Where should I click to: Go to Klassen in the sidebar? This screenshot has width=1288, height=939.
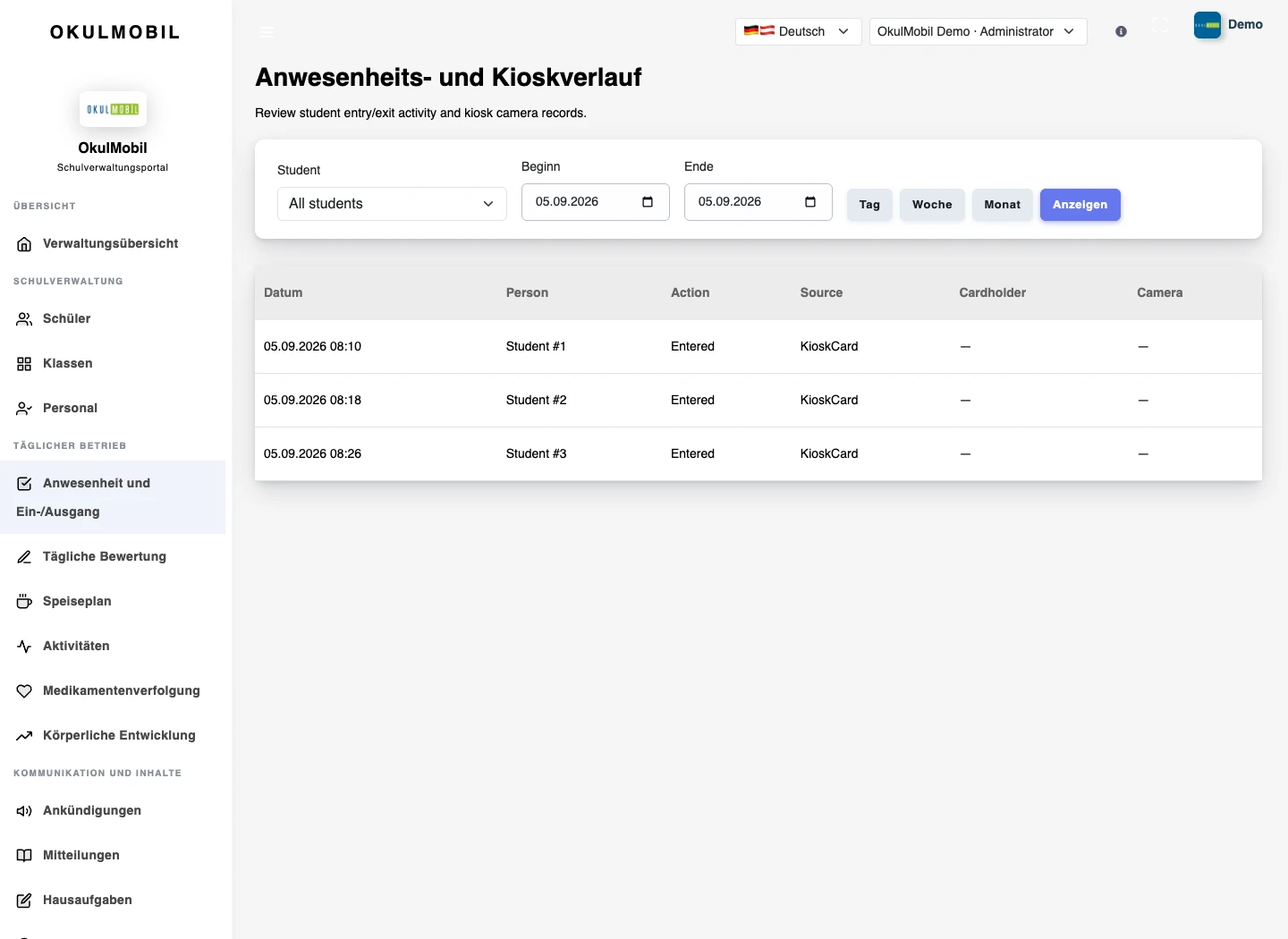coord(113,363)
